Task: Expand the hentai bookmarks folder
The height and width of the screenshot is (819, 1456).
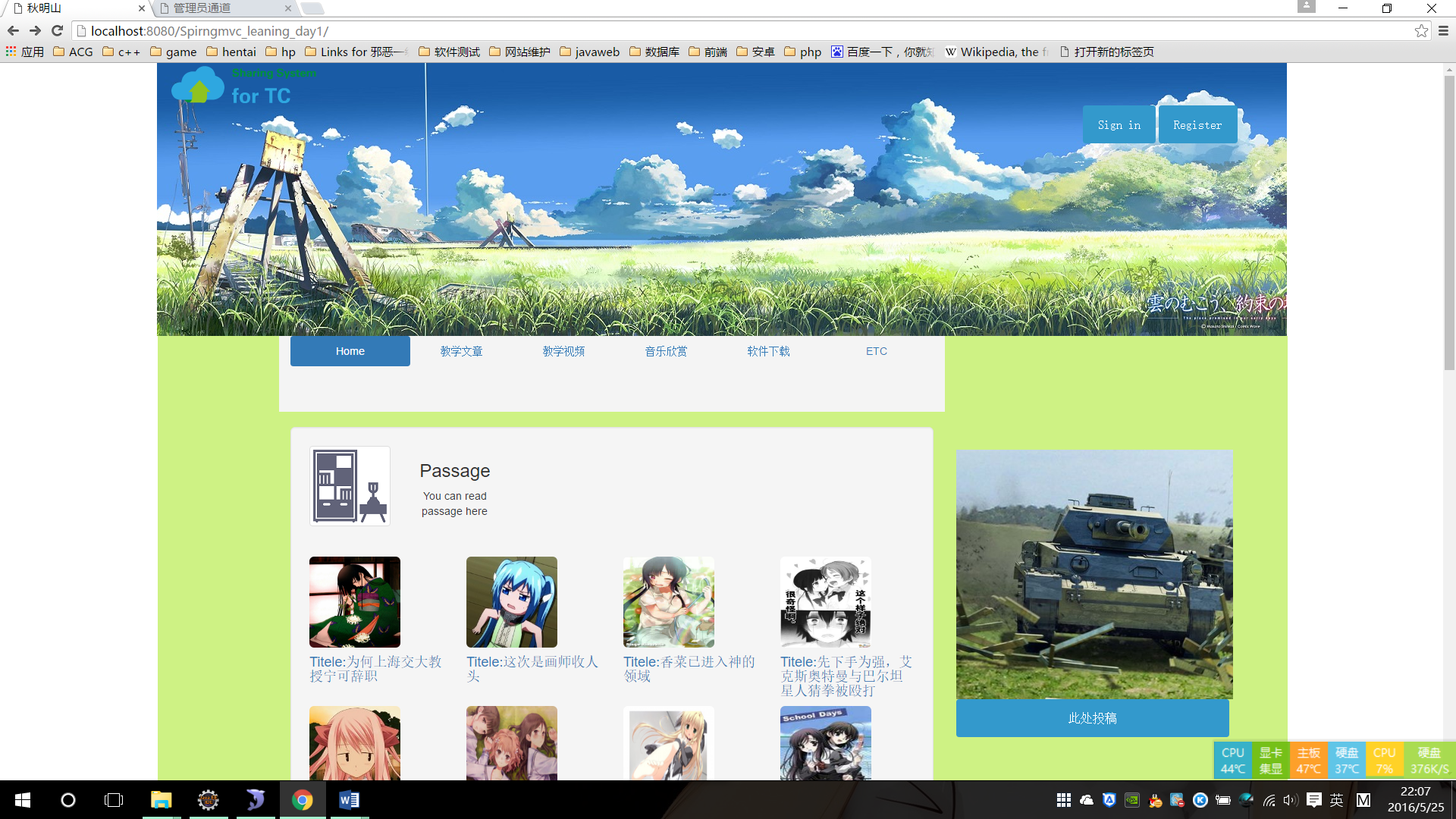Action: (x=231, y=52)
